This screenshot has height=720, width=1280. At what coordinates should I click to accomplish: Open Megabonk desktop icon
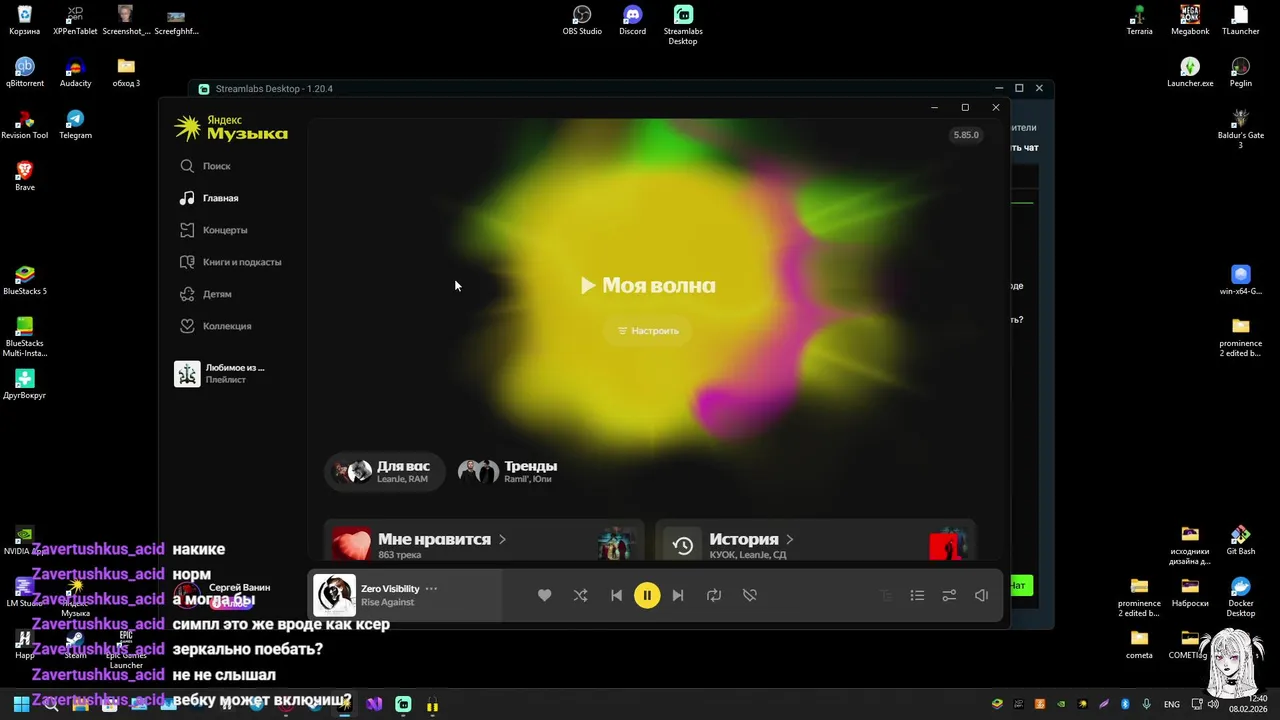[x=1190, y=20]
